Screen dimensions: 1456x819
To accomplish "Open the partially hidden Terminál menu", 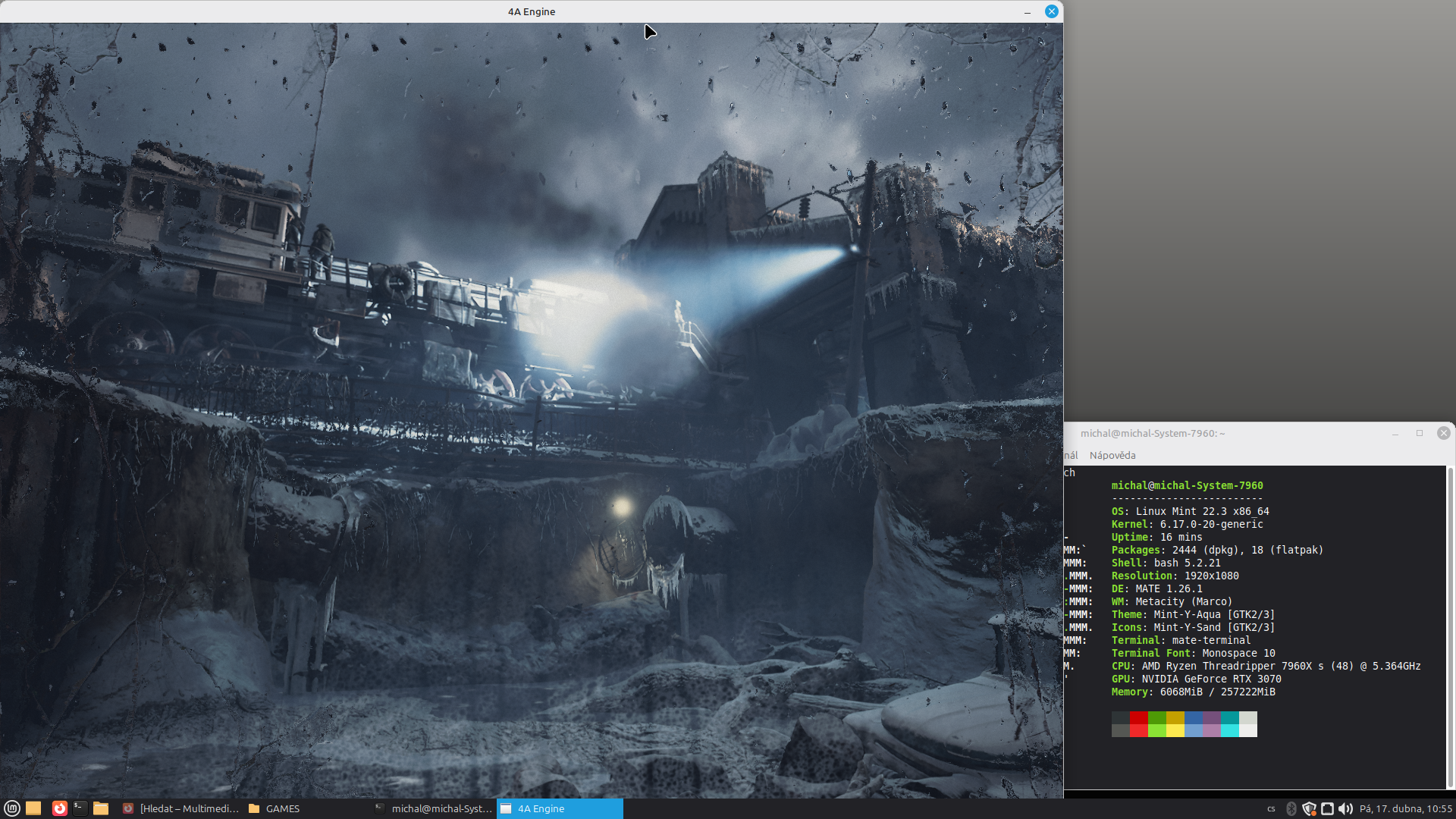I will click(x=1070, y=455).
